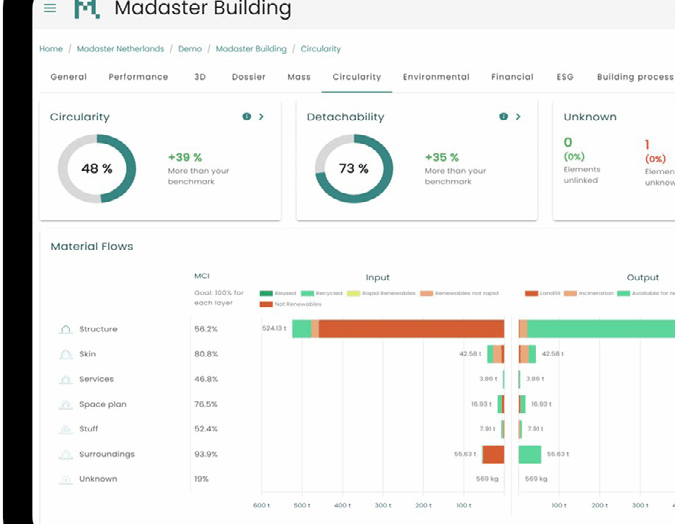
Task: Click the orange Structure input bar
Action: coord(410,329)
